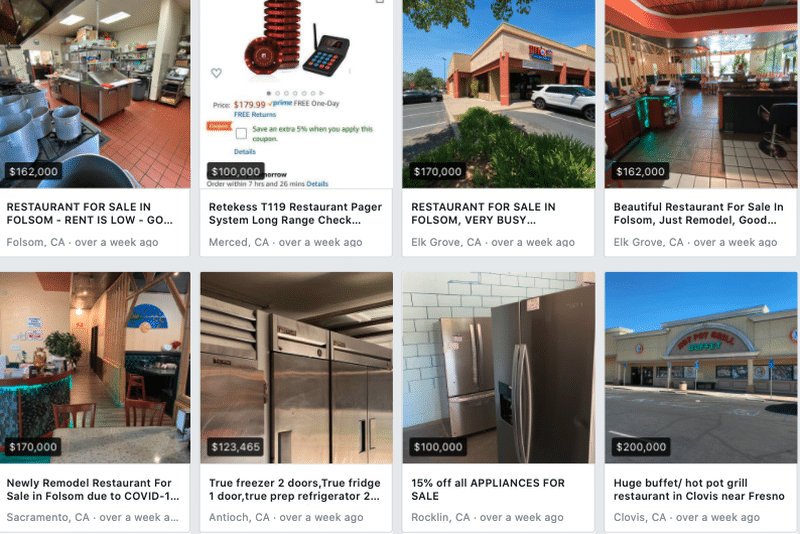The height and width of the screenshot is (534, 800).
Task: View the $123,465 stainless freezer photo
Action: (296, 367)
